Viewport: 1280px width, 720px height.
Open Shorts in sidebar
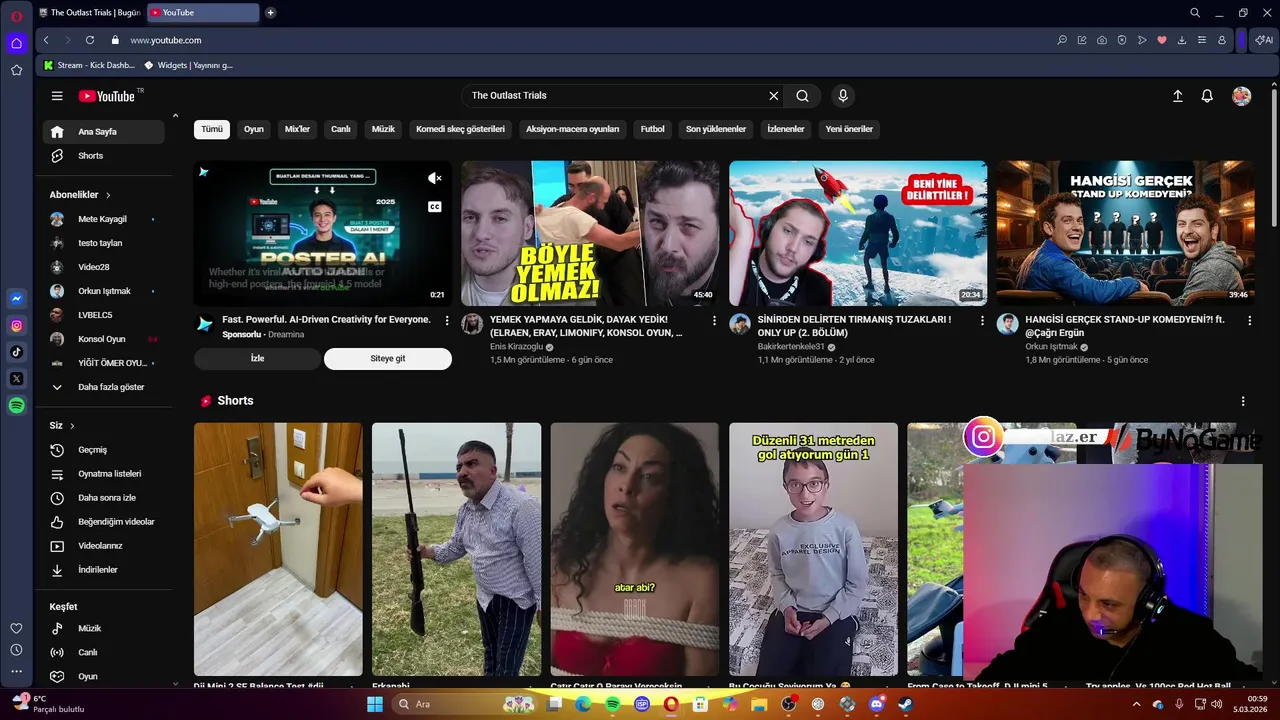[103, 156]
